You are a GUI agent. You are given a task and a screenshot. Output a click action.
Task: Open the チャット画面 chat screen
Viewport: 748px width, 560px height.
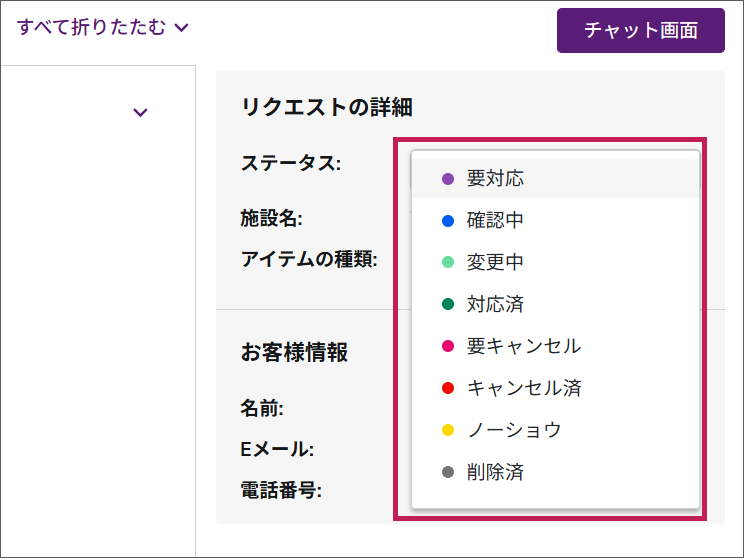tap(640, 30)
